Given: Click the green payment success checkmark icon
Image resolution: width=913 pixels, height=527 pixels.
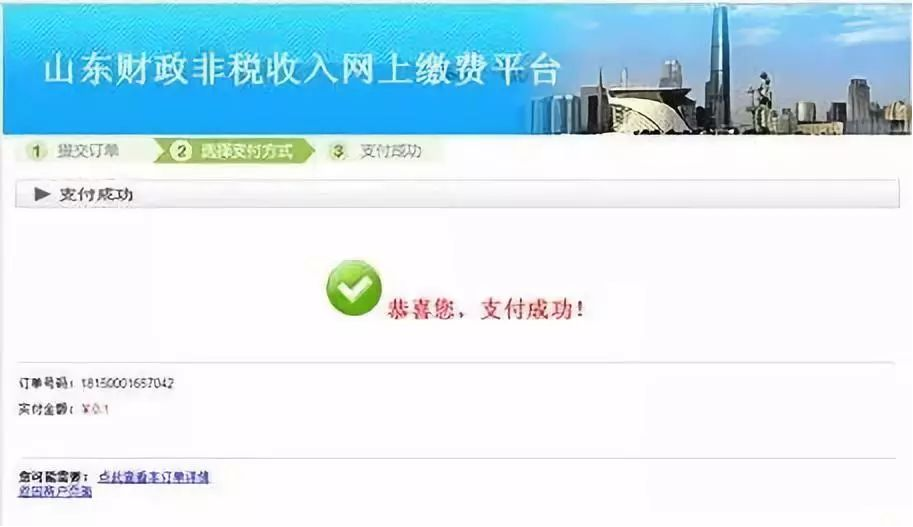Looking at the screenshot, I should click(354, 288).
